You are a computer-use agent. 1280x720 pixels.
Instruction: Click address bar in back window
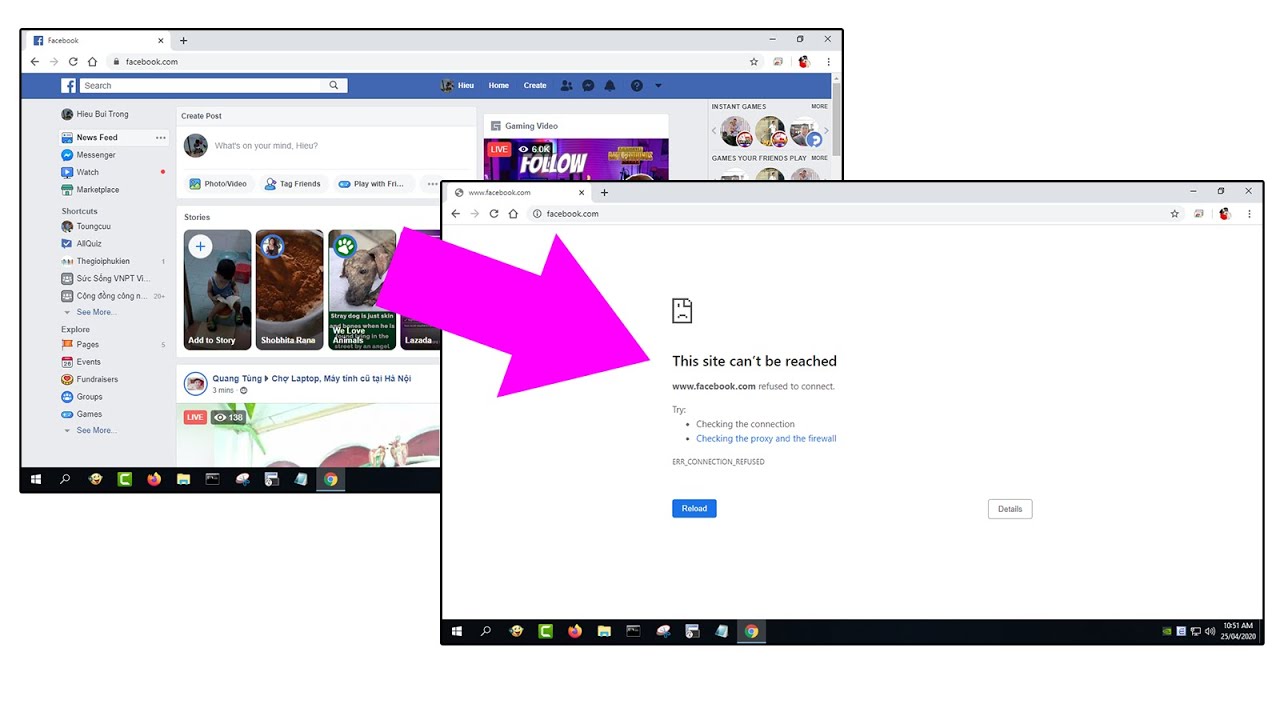click(430, 62)
